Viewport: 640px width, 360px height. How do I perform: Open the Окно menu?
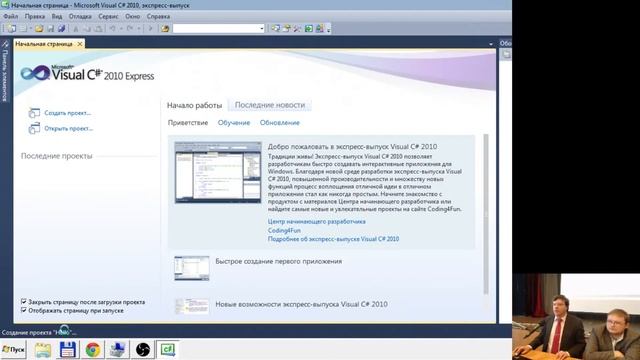132,16
